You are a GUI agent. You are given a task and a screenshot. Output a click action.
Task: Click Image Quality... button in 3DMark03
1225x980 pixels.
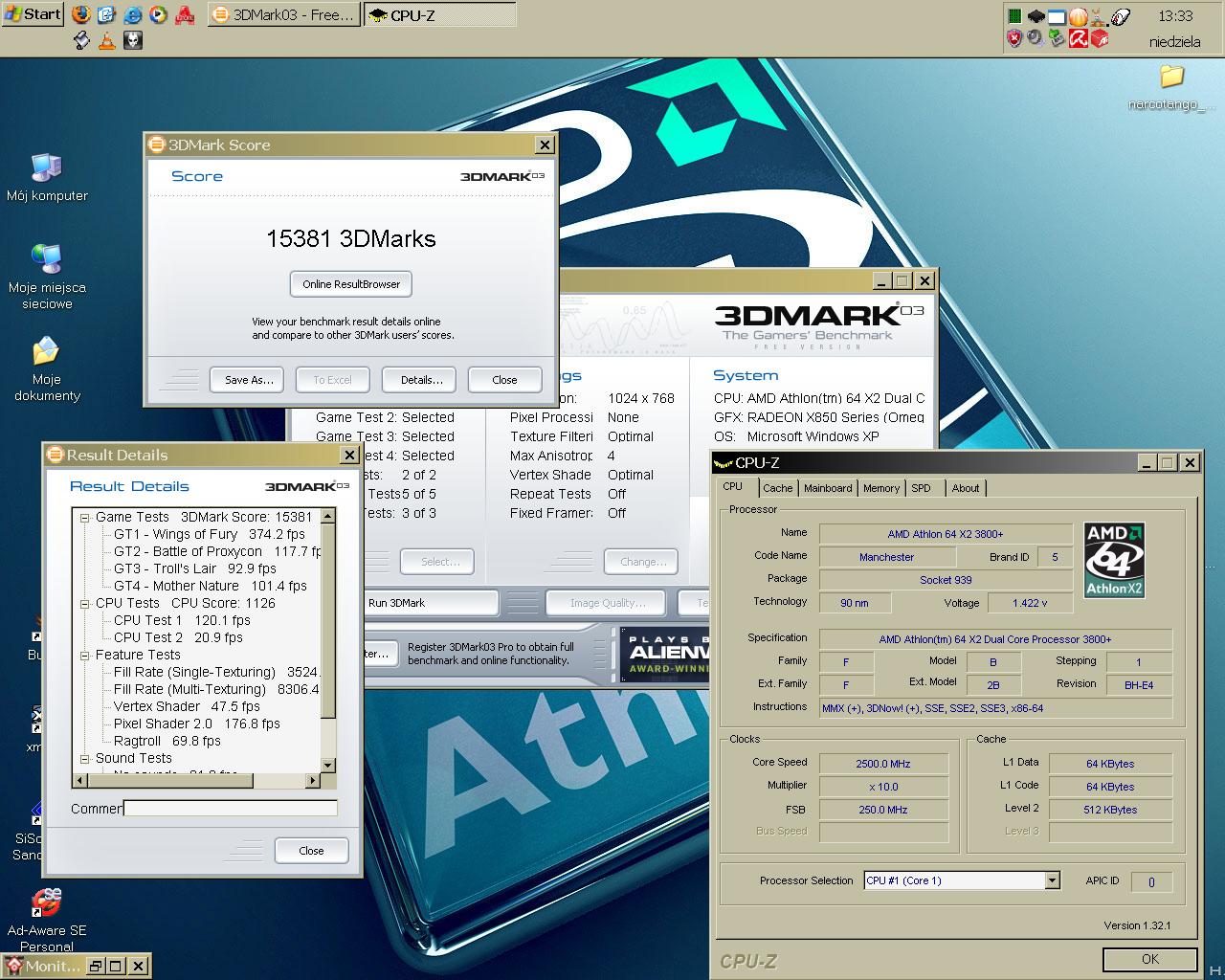(608, 603)
